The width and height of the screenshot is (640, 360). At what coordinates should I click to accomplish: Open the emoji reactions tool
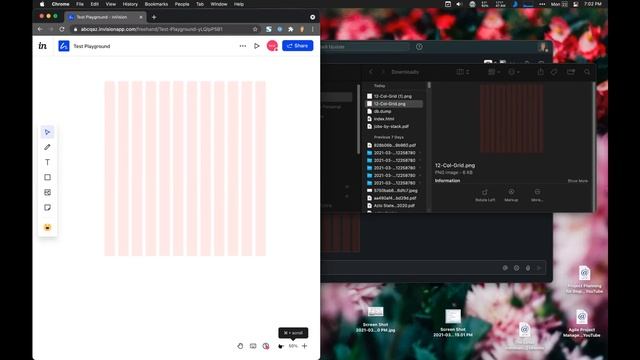tap(47, 227)
